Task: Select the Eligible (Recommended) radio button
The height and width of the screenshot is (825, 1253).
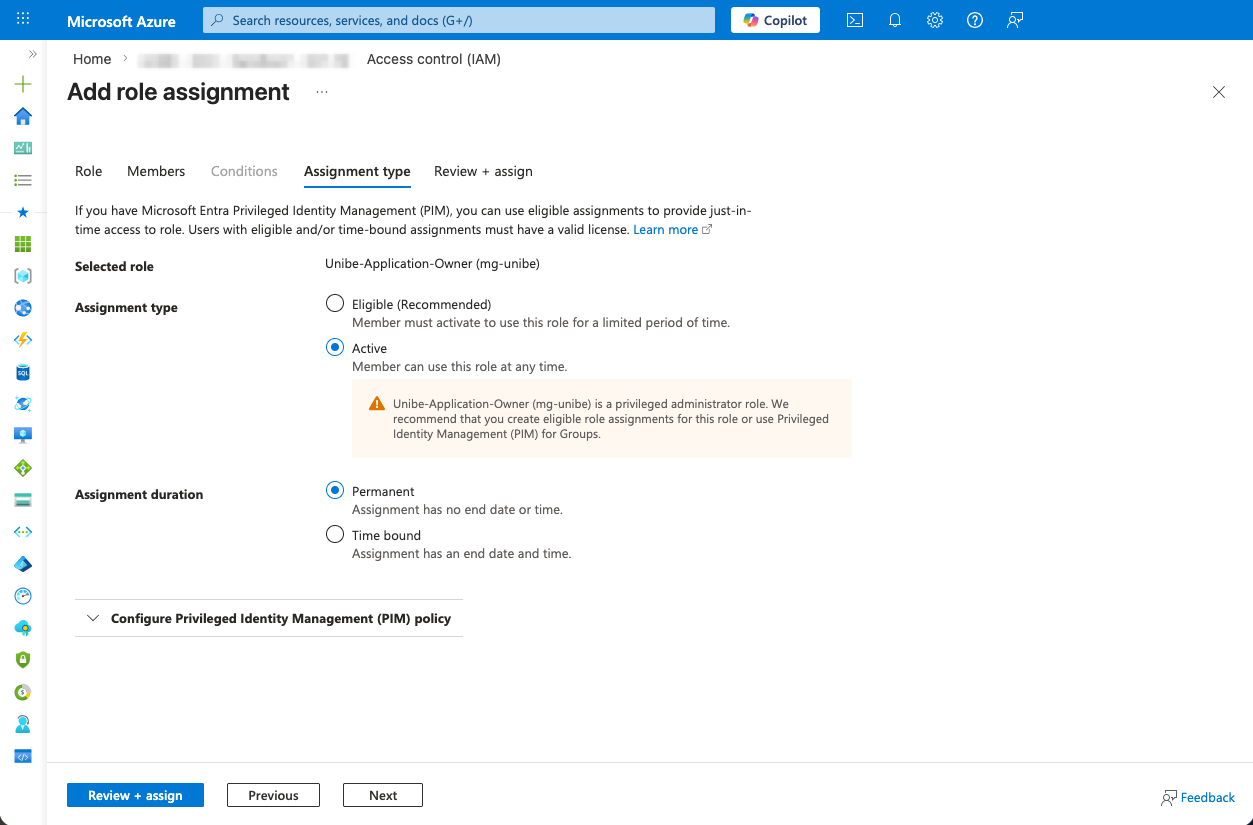Action: pyautogui.click(x=335, y=303)
